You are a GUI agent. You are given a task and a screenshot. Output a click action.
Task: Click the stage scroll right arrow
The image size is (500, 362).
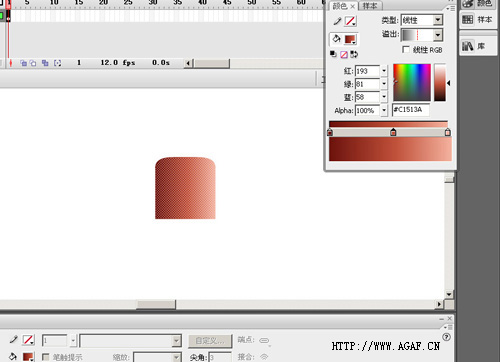440,304
